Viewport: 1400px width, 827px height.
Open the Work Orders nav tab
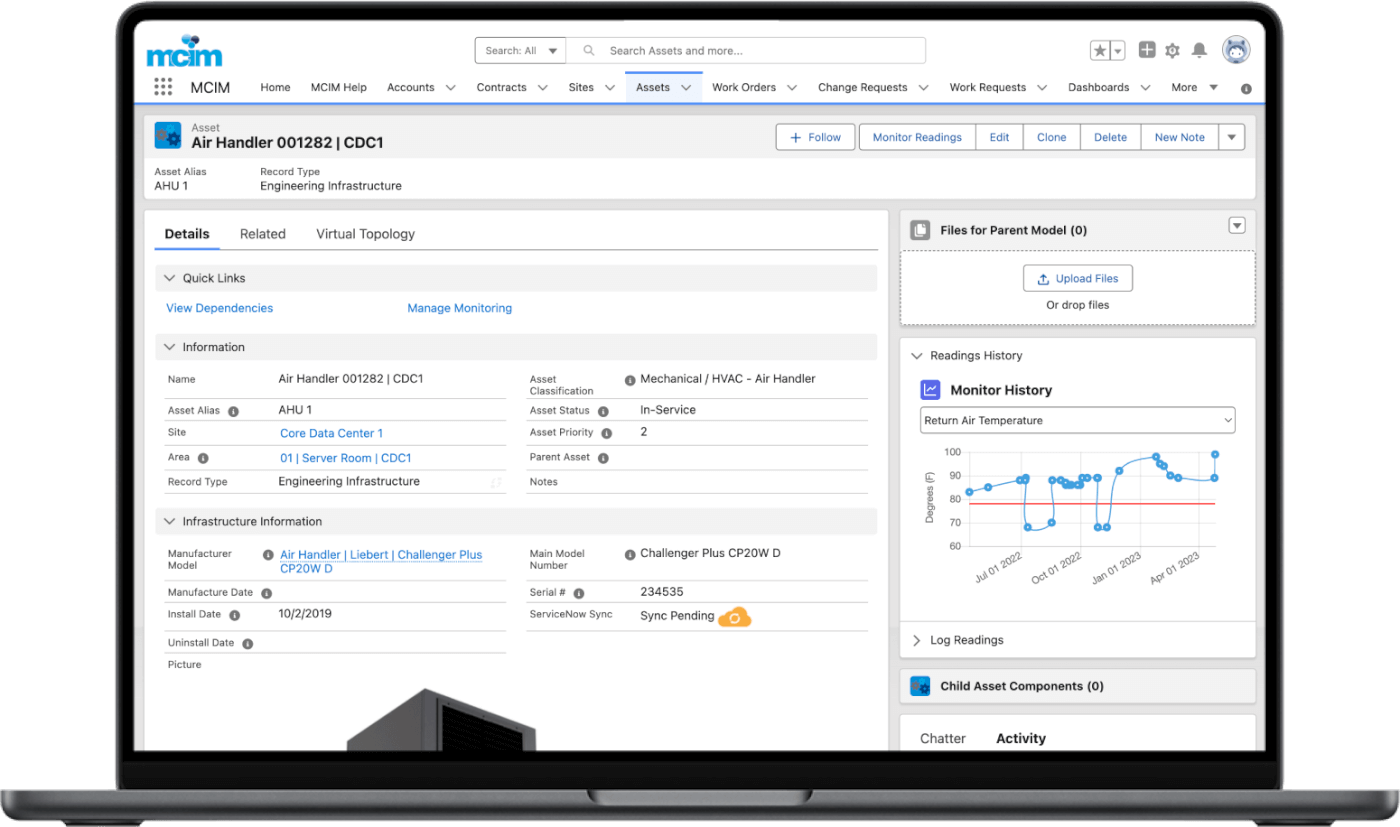[x=744, y=87]
